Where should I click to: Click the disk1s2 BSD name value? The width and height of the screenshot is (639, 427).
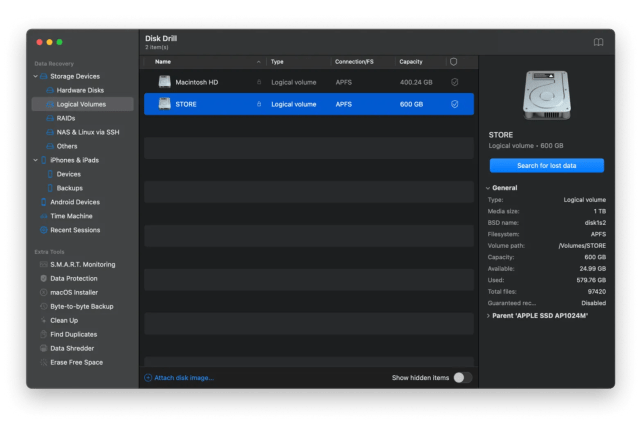(x=595, y=222)
